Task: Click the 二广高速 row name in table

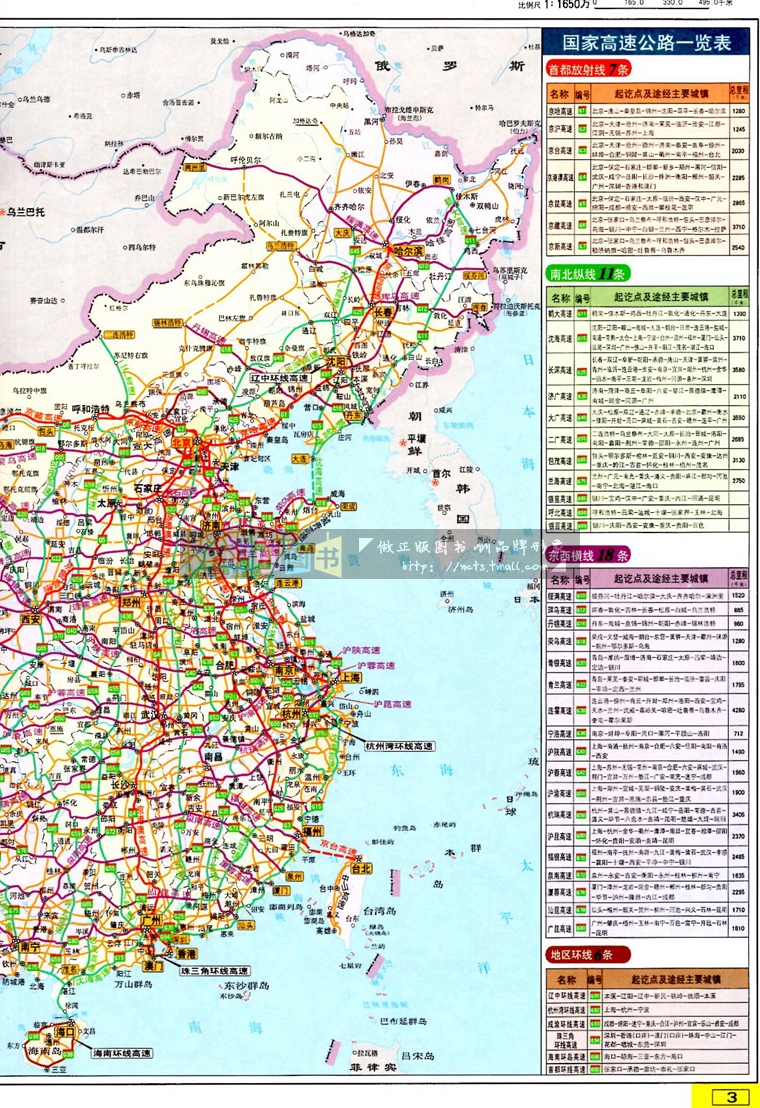Action: pos(560,440)
